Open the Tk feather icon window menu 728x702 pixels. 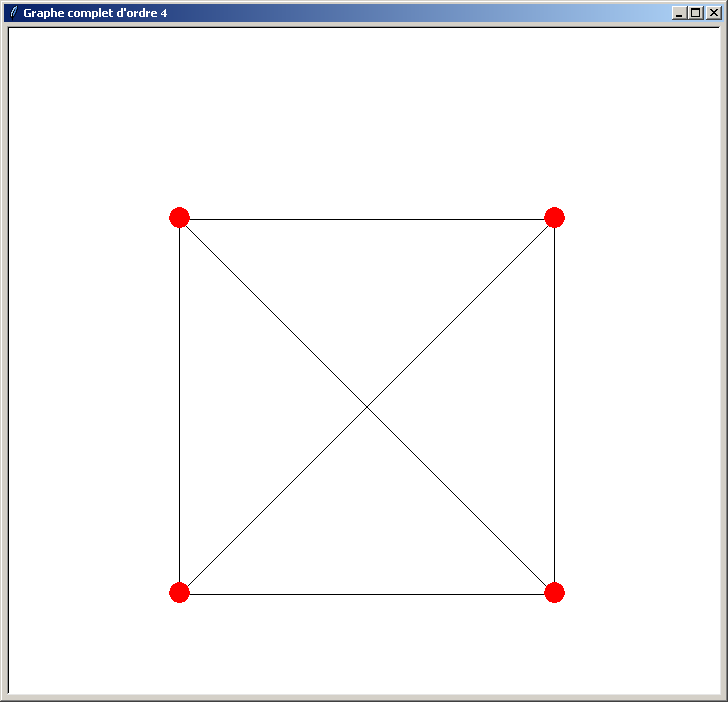coord(13,13)
